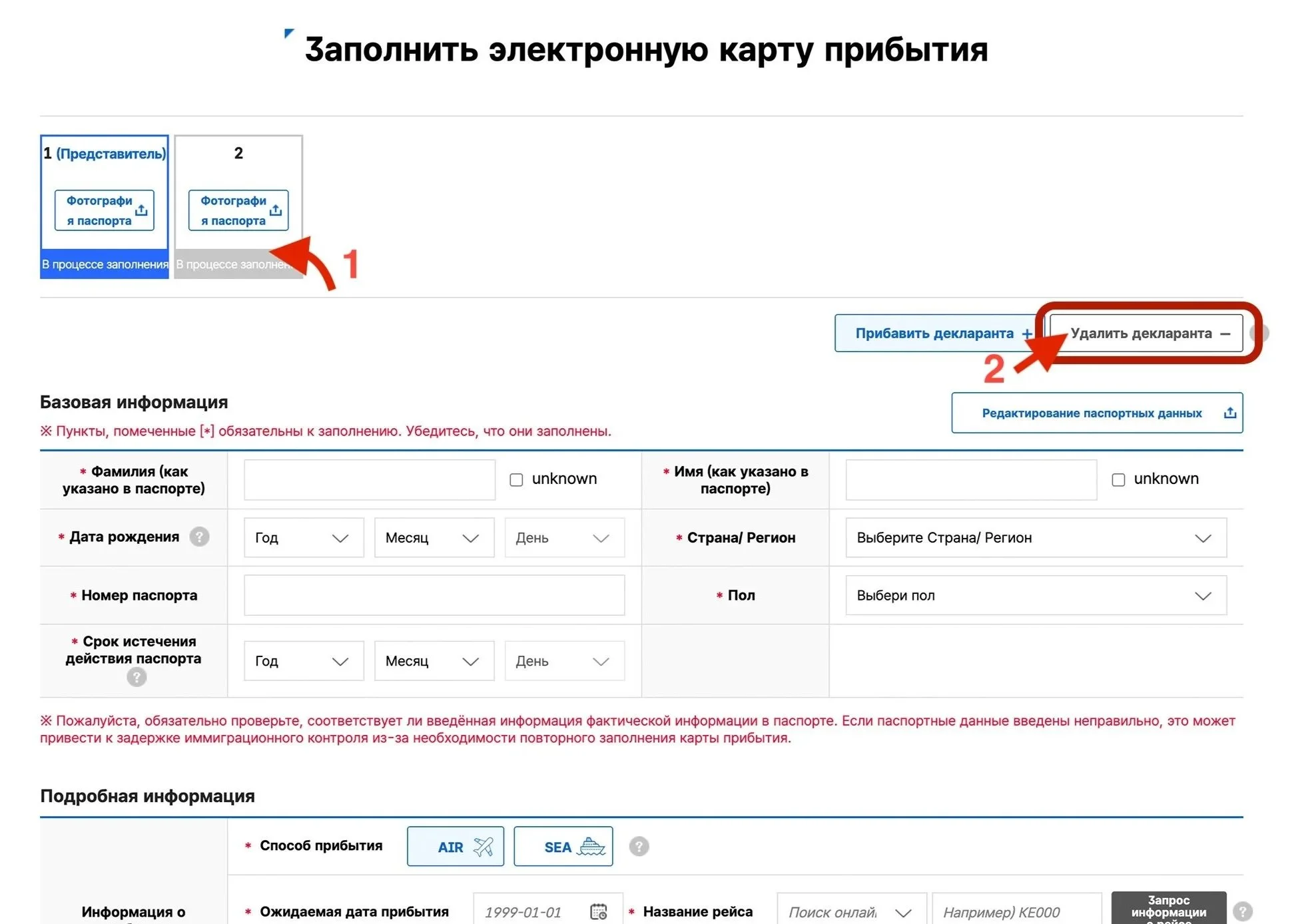Click help icon beside SEA arrival option
This screenshot has height=924, width=1294.
[x=639, y=846]
